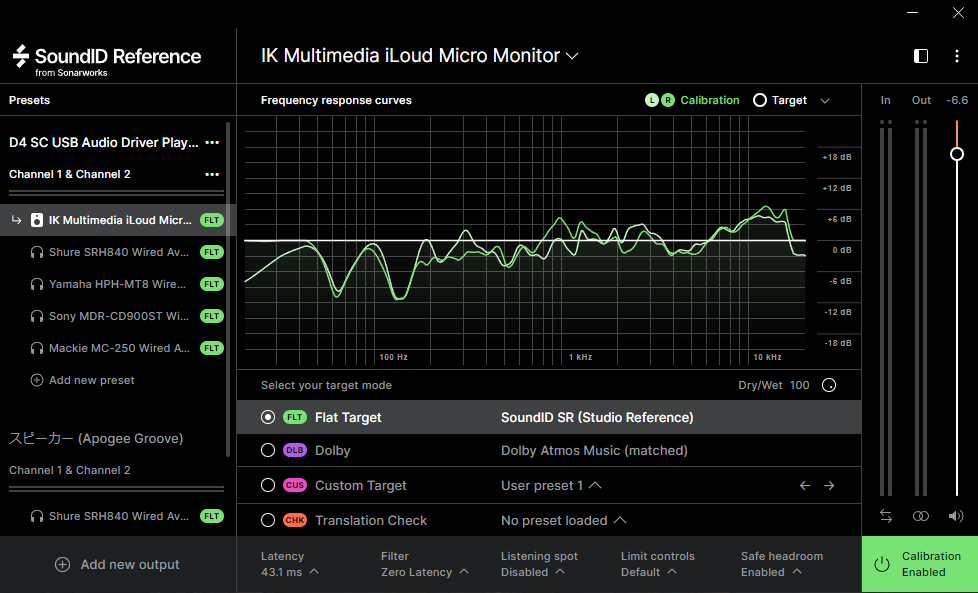Click the CUS Custom Target badge

295,485
